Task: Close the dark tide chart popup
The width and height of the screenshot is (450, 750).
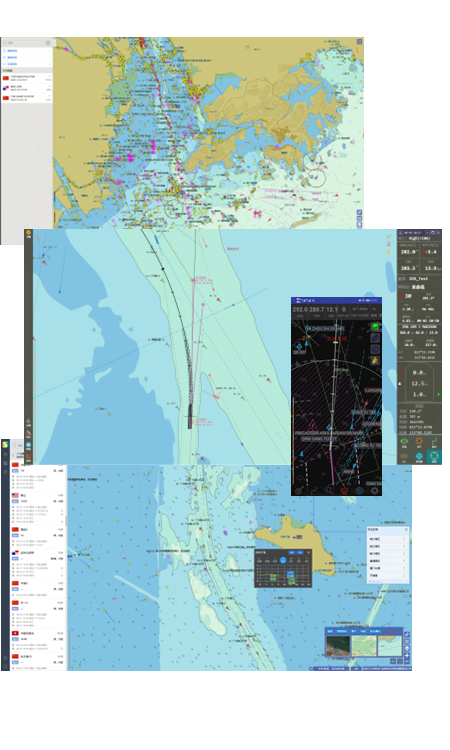Action: tap(308, 552)
